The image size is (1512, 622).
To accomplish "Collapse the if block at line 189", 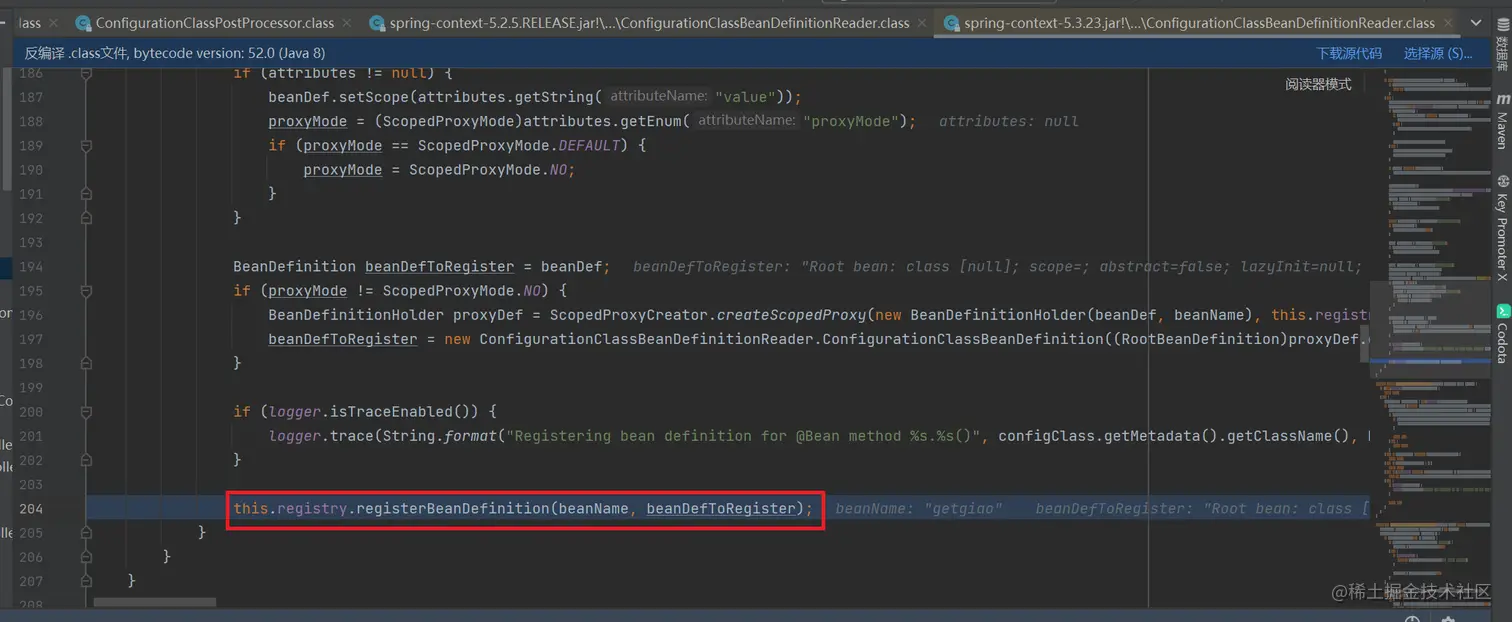I will (x=86, y=145).
